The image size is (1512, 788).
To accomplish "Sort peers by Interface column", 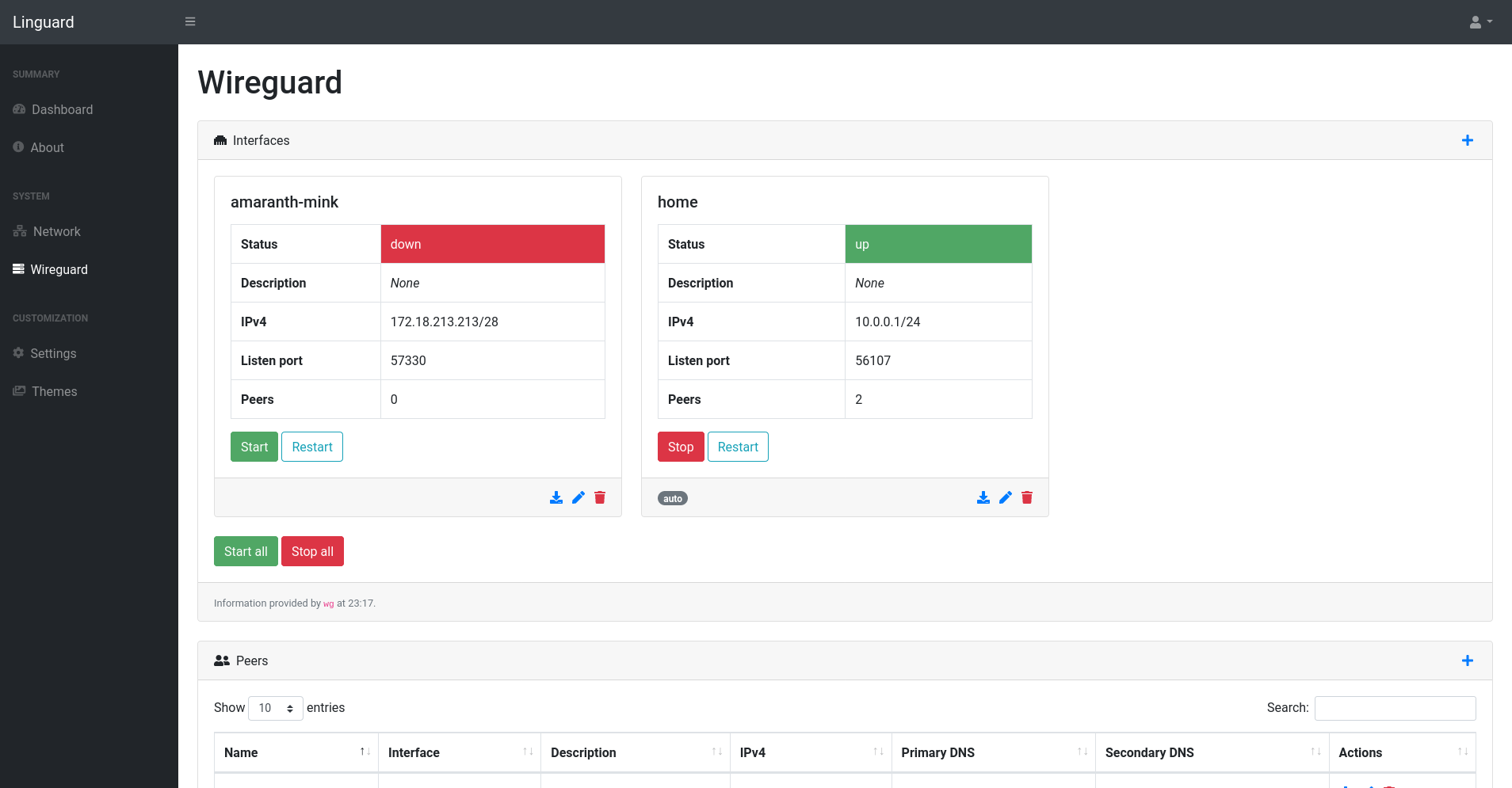I will point(460,752).
